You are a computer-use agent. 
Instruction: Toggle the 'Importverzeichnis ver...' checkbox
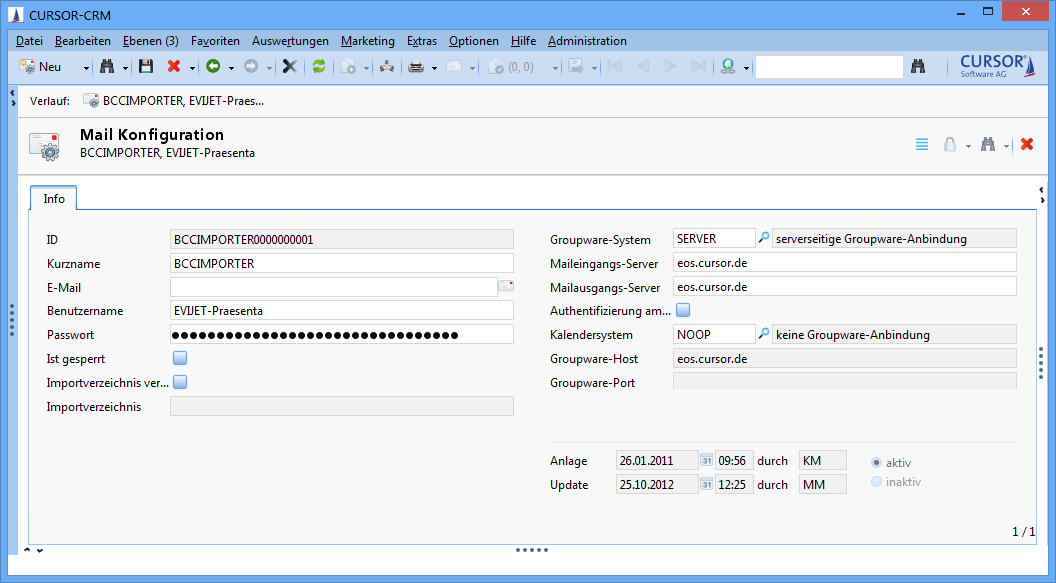pos(180,382)
